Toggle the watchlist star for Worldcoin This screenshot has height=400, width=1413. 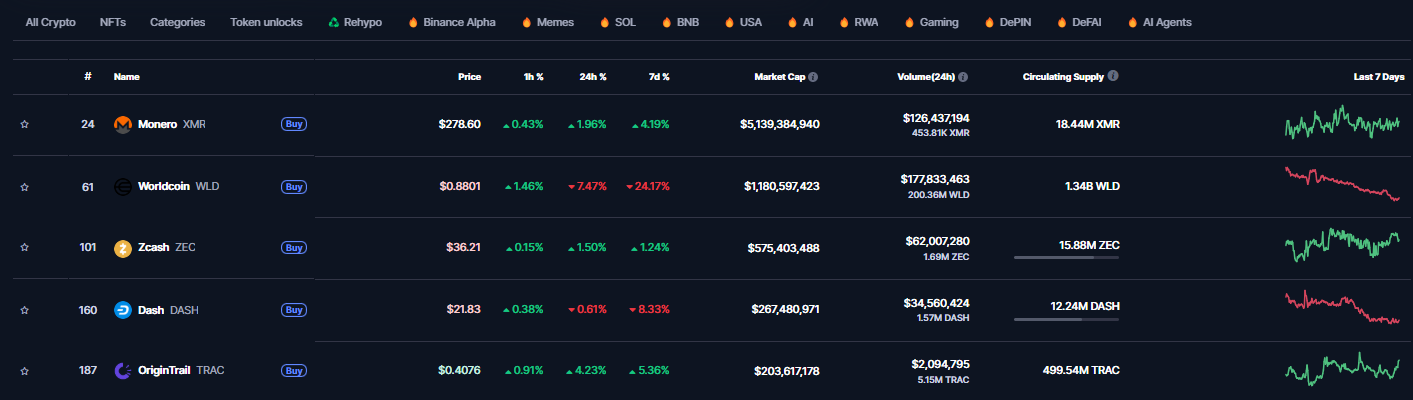coord(25,187)
